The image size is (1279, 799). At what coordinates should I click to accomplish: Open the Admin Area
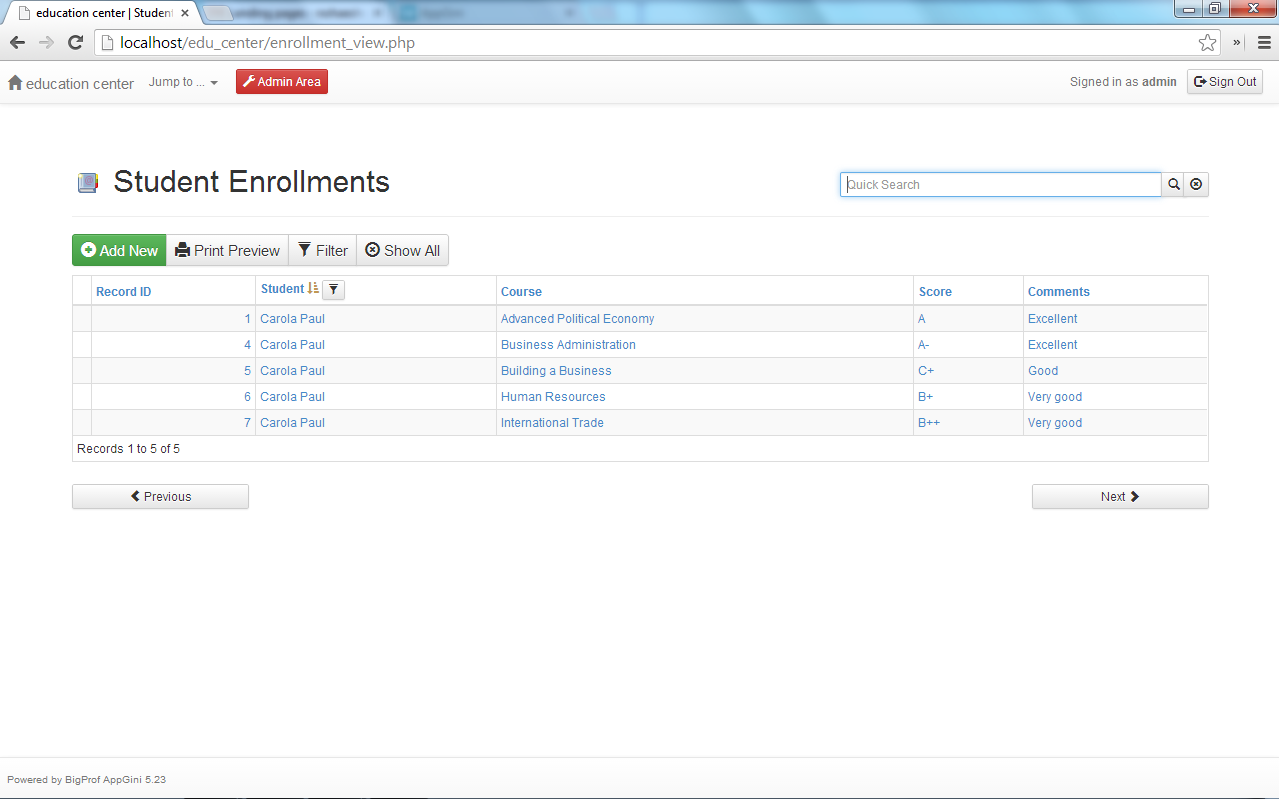coord(282,82)
